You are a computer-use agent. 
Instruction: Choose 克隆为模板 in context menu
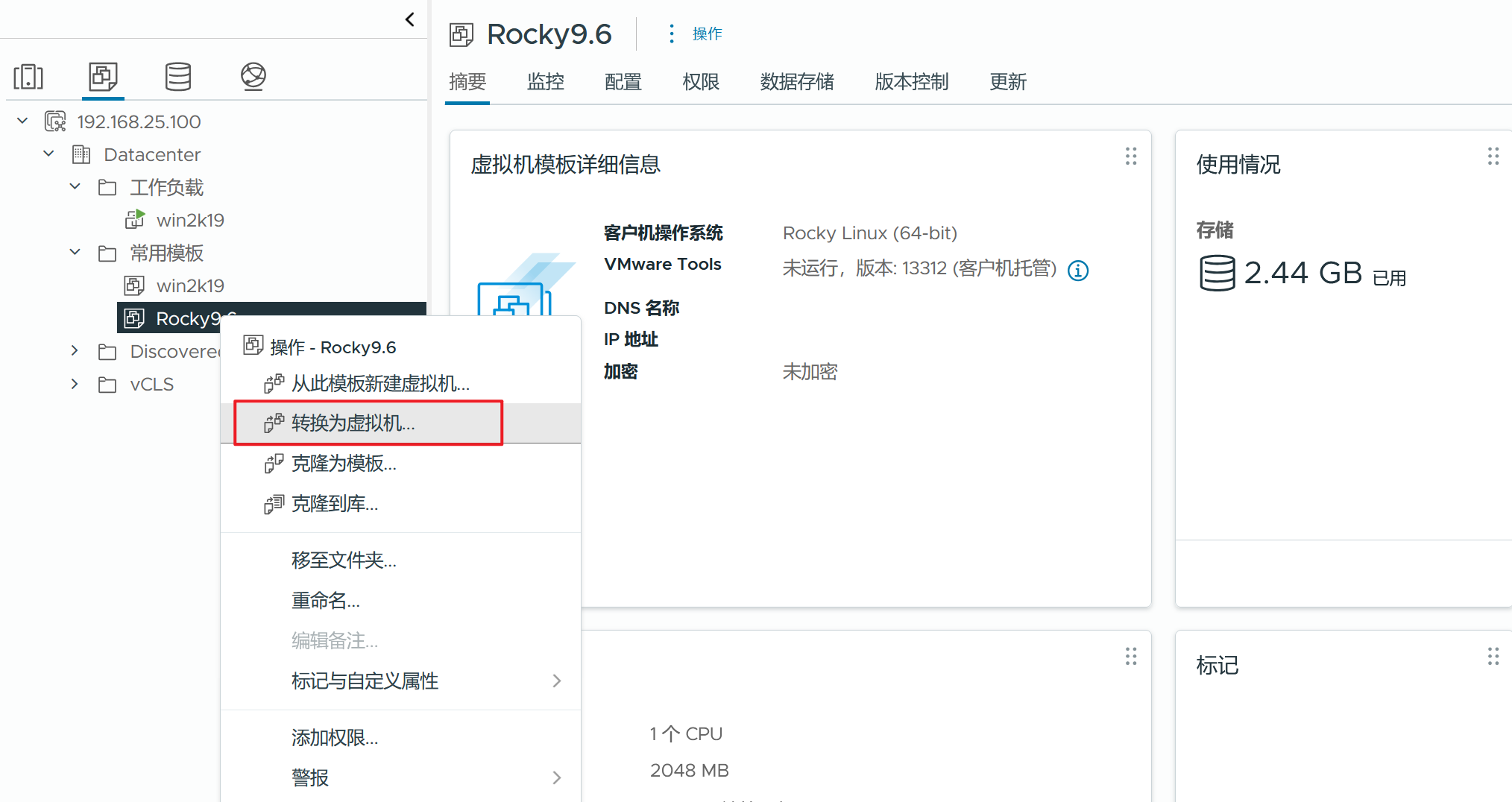401,464
